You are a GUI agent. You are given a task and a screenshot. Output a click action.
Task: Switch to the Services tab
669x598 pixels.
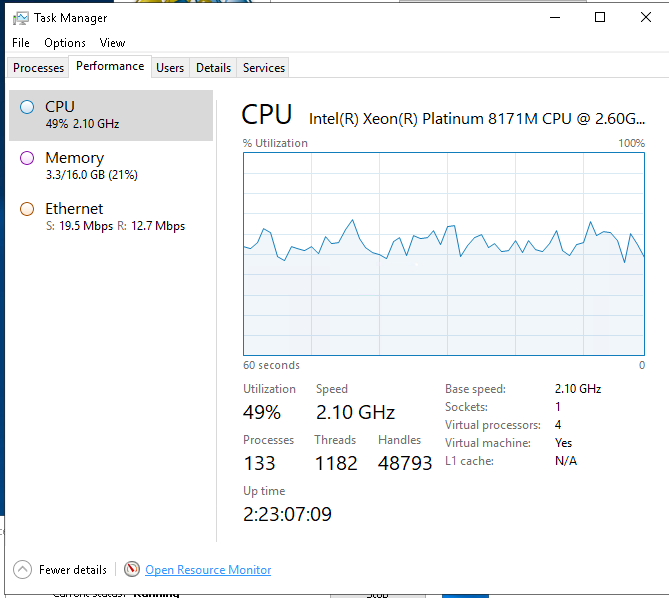(x=264, y=68)
